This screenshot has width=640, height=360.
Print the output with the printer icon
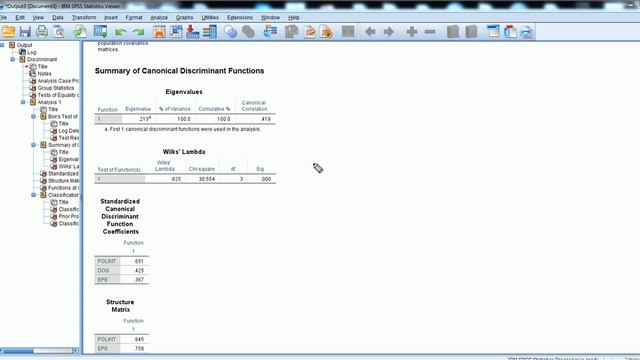coord(42,31)
